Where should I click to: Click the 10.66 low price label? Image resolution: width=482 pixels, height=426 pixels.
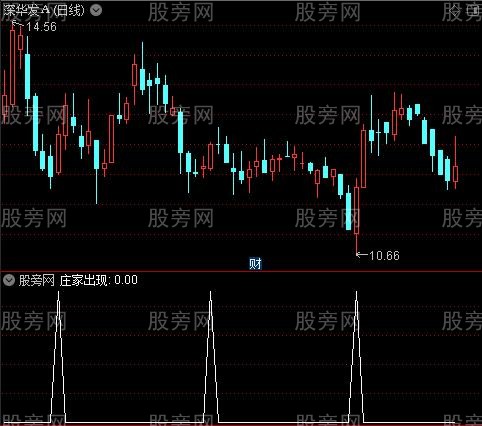[384, 256]
